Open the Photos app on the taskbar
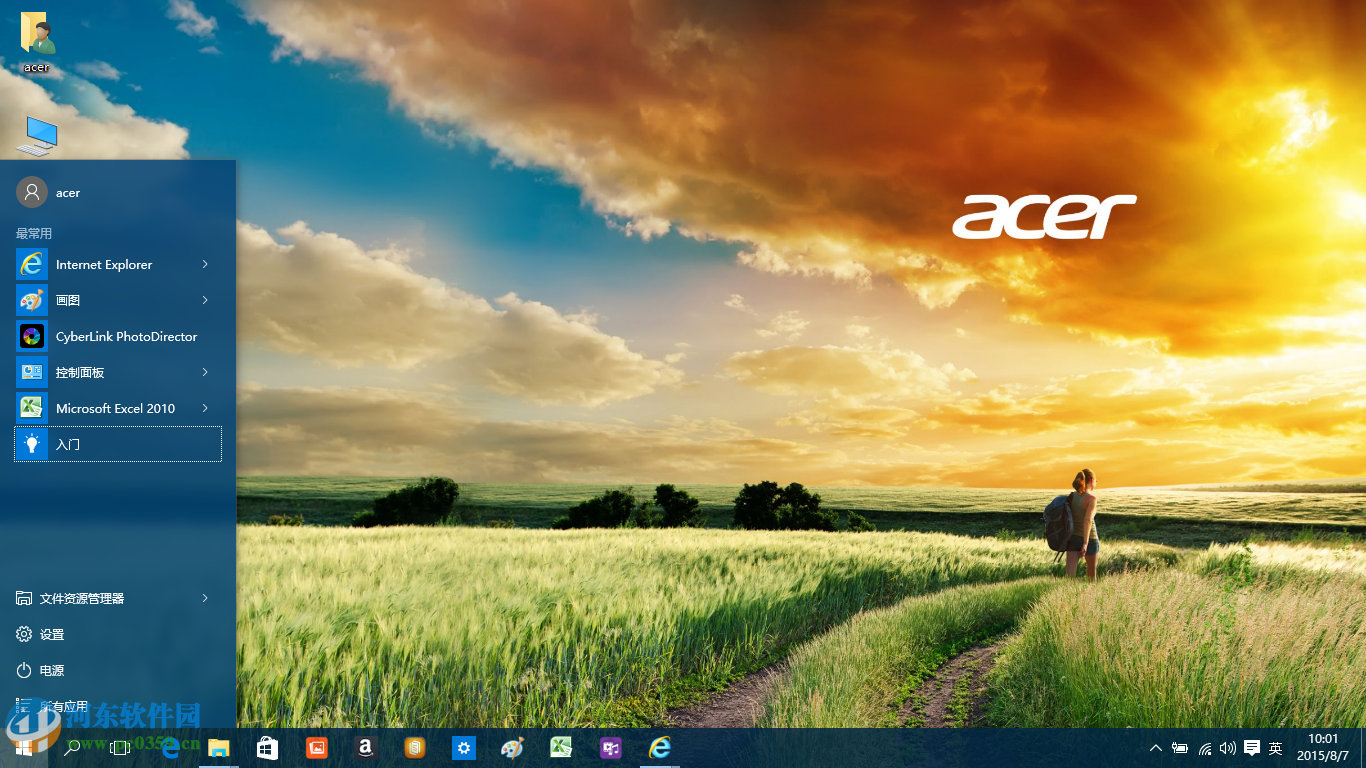Image resolution: width=1366 pixels, height=768 pixels. (x=315, y=747)
